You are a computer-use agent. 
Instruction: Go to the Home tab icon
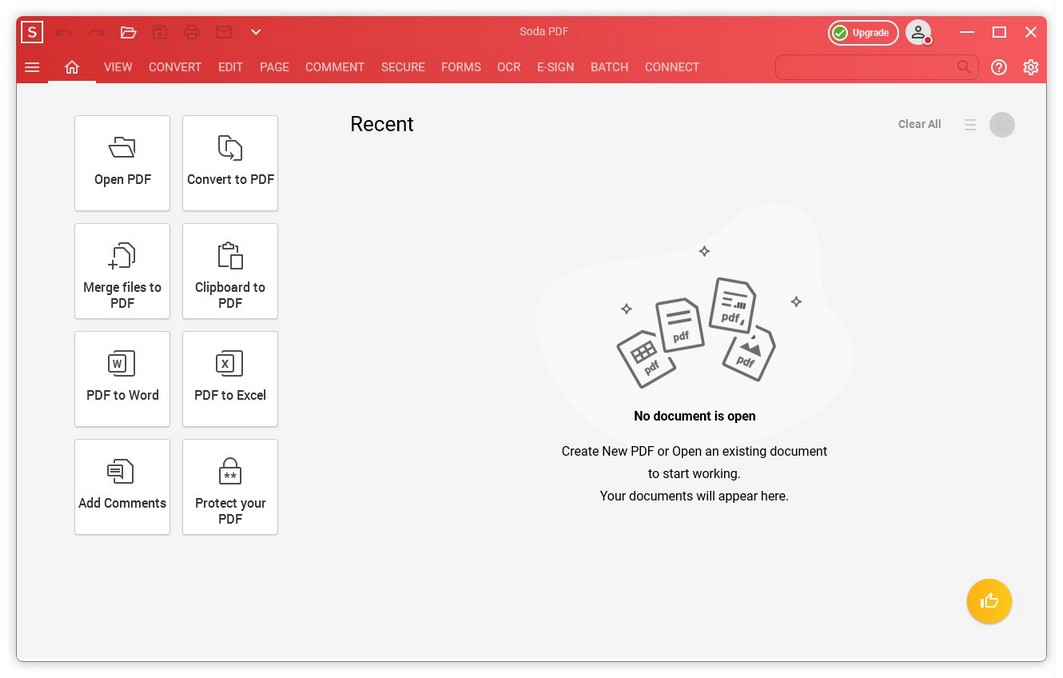72,67
